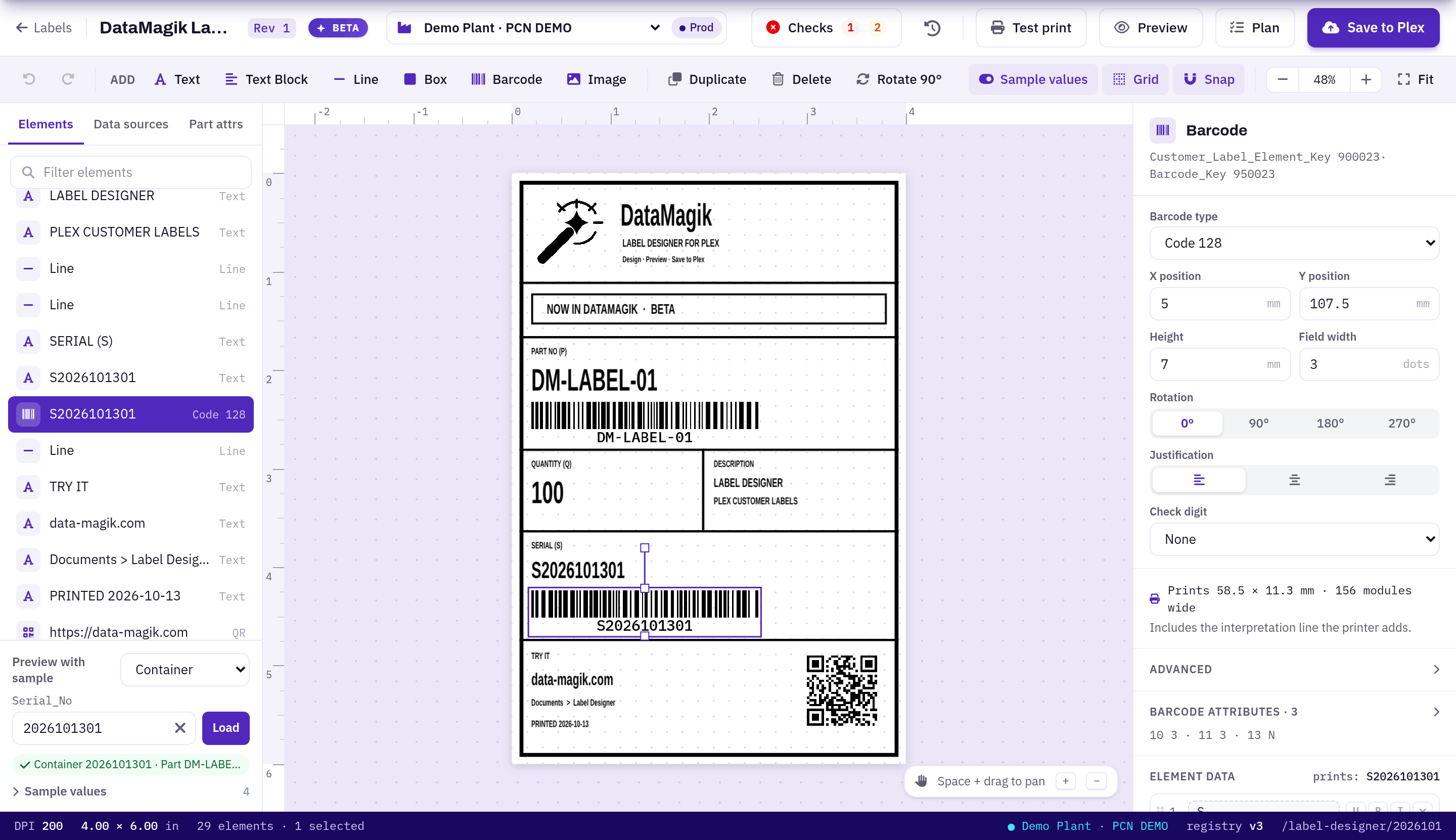
Task: Select the PRINTED 2026-10-13 element row
Action: point(131,596)
